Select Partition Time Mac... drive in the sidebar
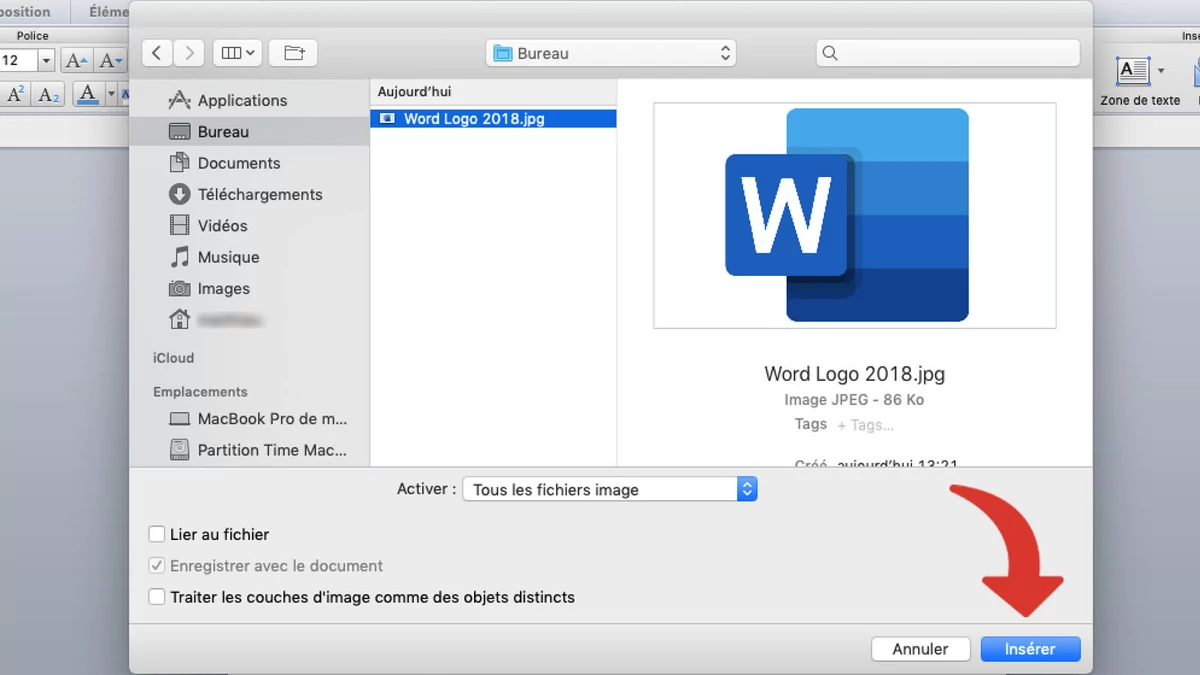 tap(250, 450)
